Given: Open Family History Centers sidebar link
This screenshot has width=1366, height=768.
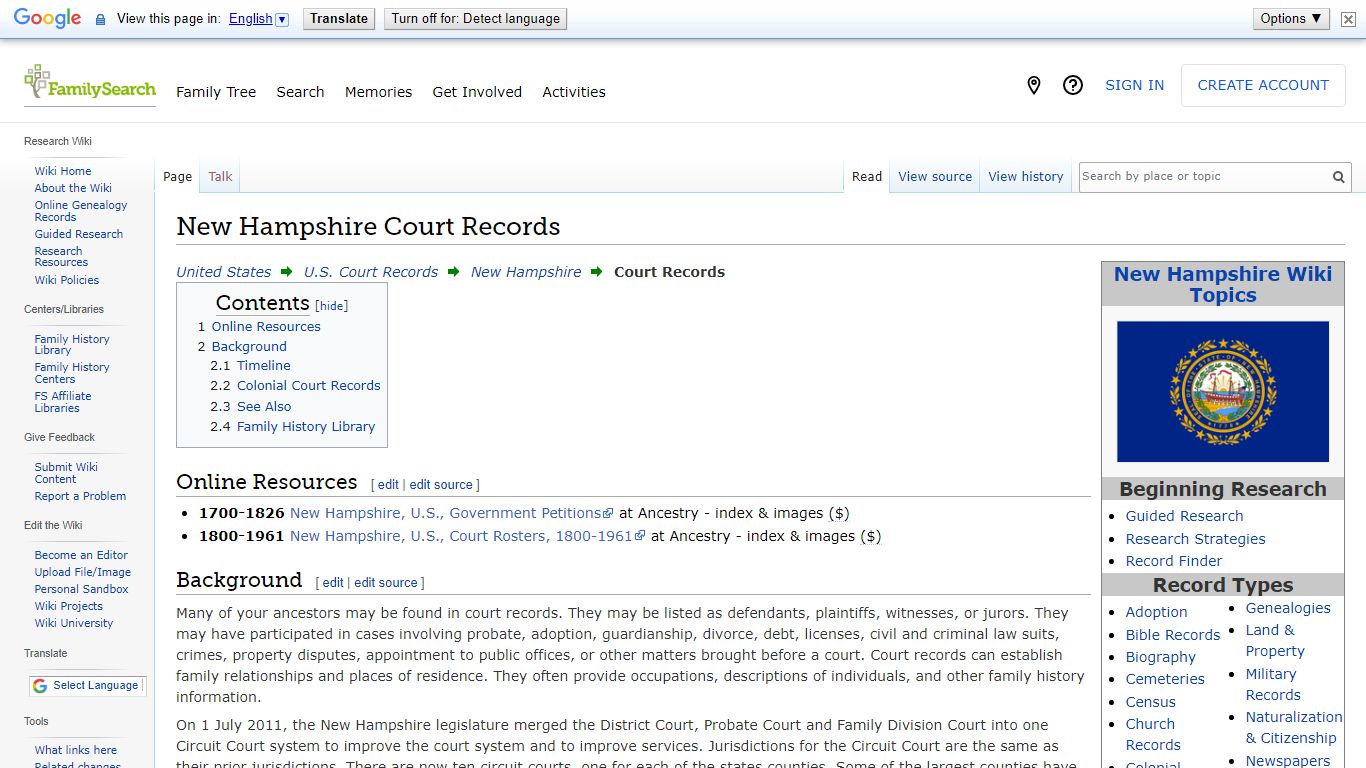Looking at the screenshot, I should click(72, 373).
